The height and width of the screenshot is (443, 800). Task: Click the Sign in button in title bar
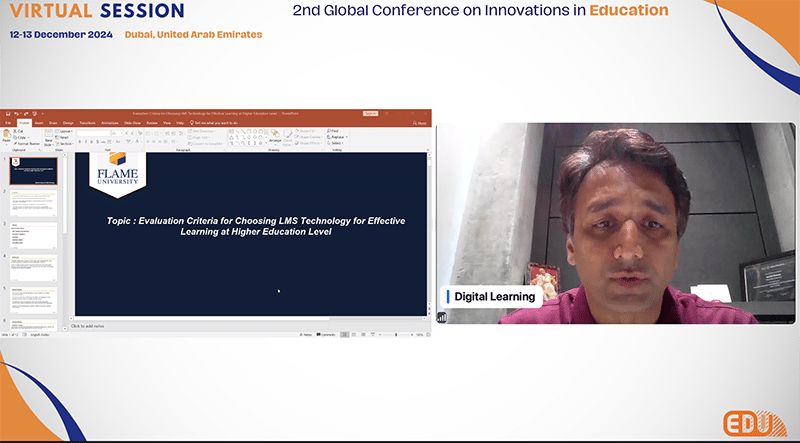point(370,113)
